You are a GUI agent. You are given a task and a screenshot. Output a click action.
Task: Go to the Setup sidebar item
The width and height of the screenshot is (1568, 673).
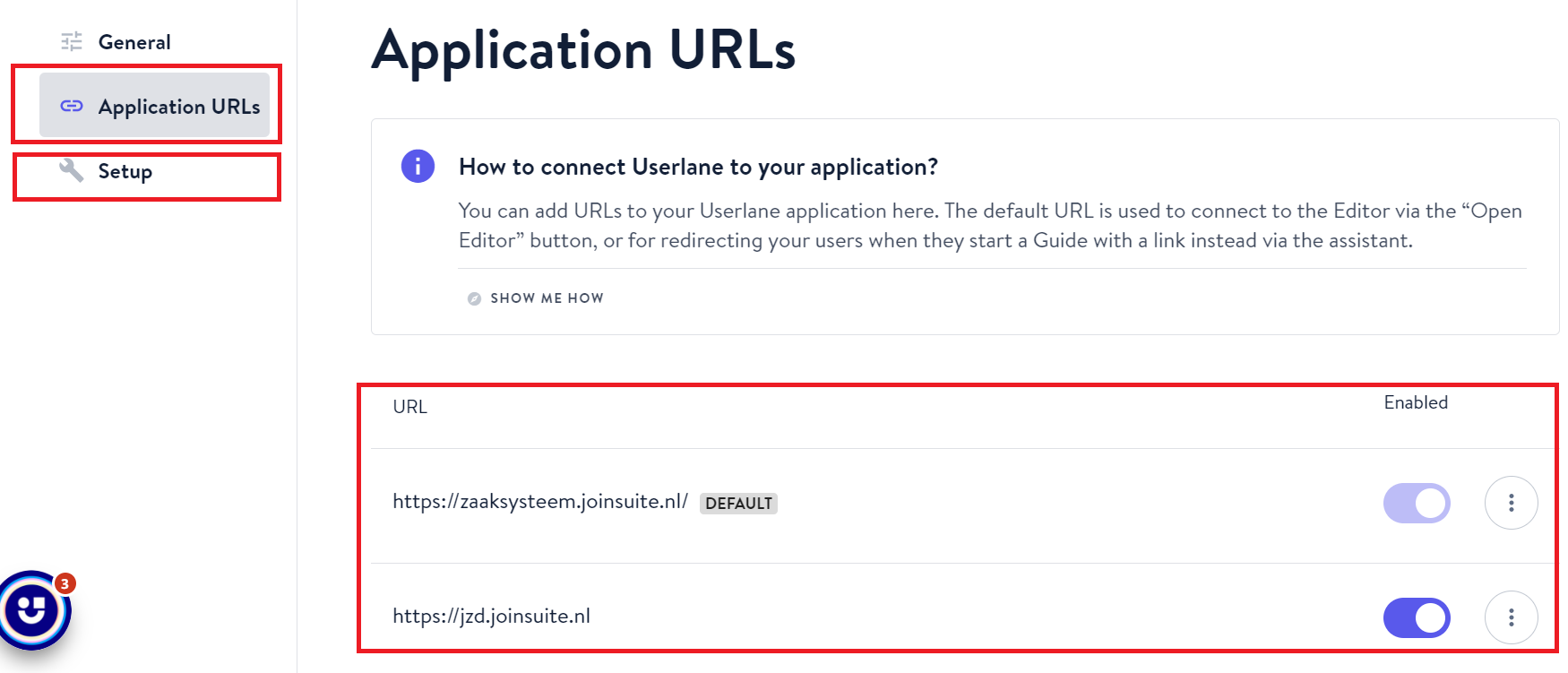tap(125, 171)
